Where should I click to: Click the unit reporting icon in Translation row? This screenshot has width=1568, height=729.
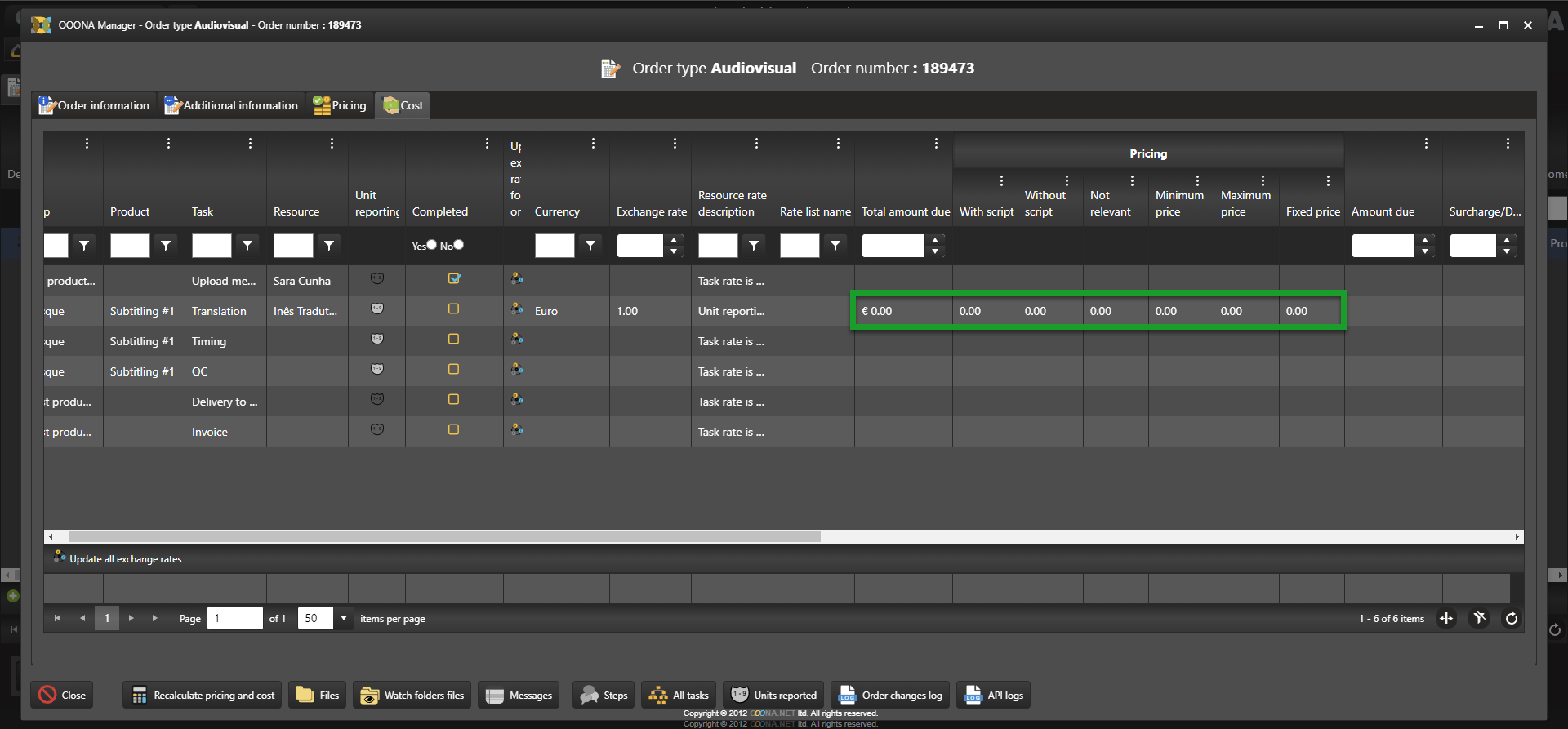(x=376, y=309)
